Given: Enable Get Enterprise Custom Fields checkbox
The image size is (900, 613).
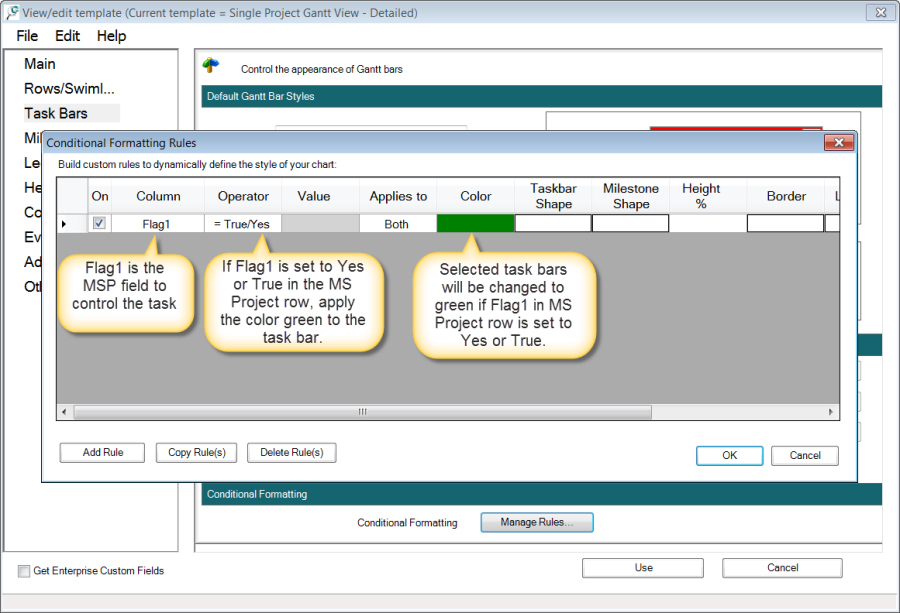Looking at the screenshot, I should coord(24,571).
